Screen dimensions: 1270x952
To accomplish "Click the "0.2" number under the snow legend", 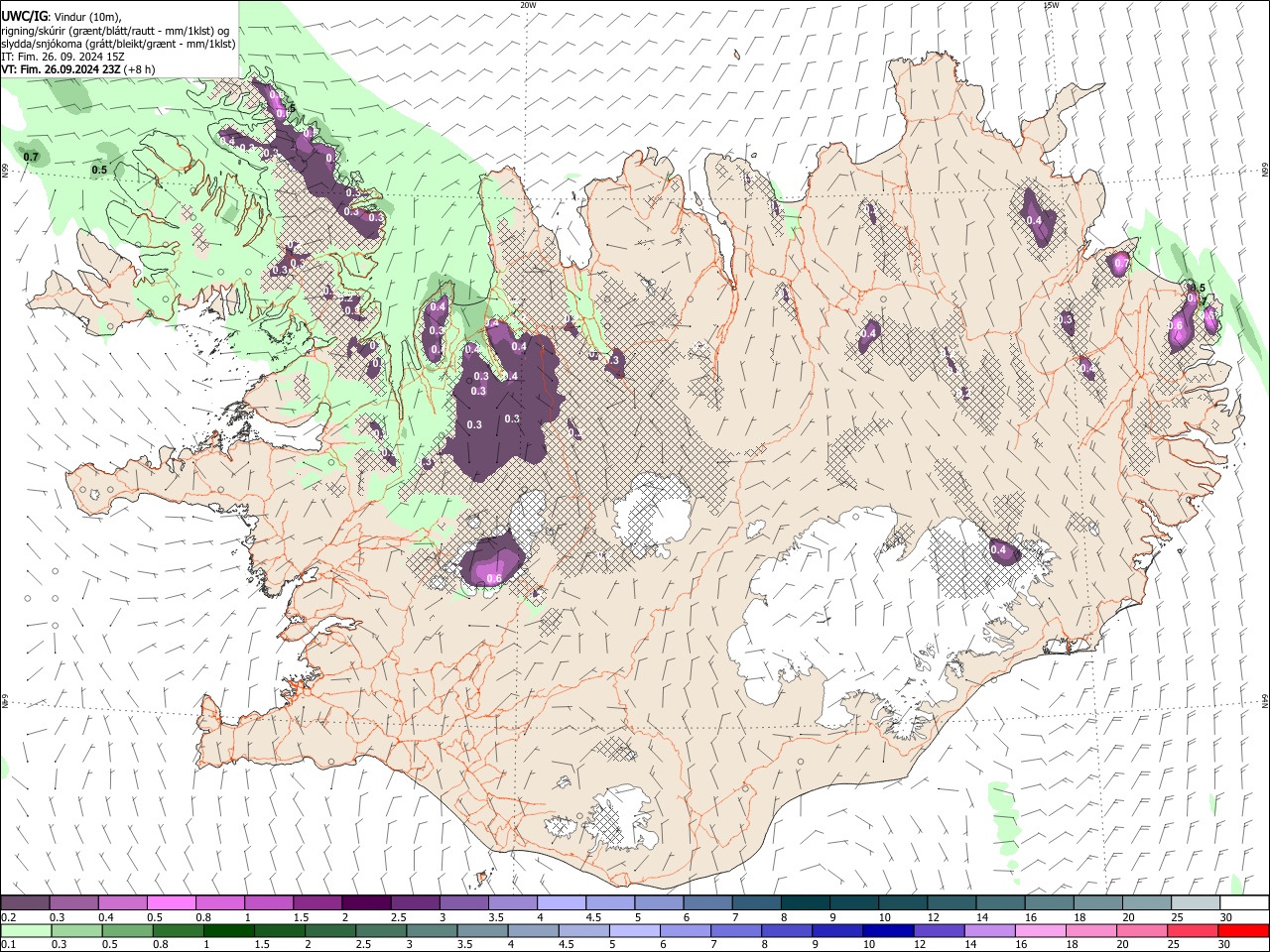I will click(x=9, y=917).
